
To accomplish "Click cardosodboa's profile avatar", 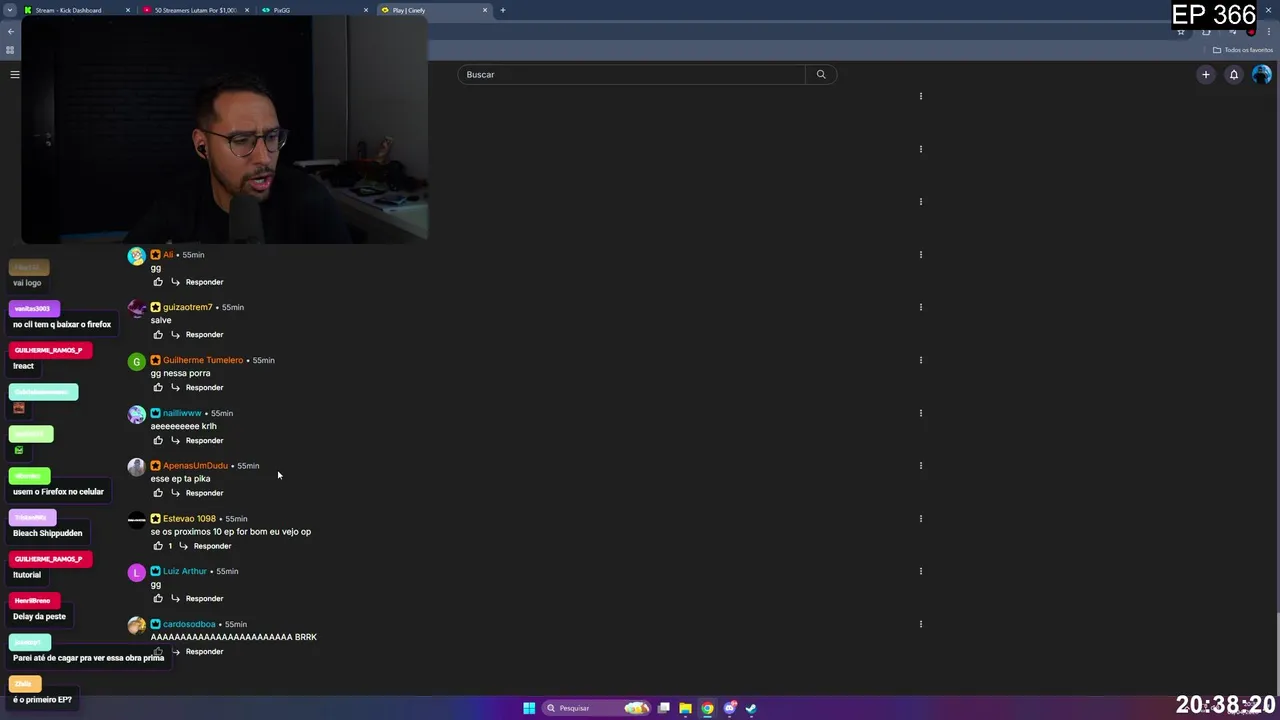I will (137, 625).
